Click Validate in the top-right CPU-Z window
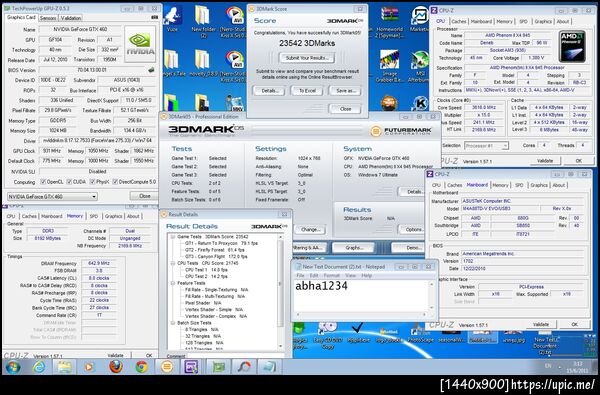600x395 pixels. pos(545,161)
